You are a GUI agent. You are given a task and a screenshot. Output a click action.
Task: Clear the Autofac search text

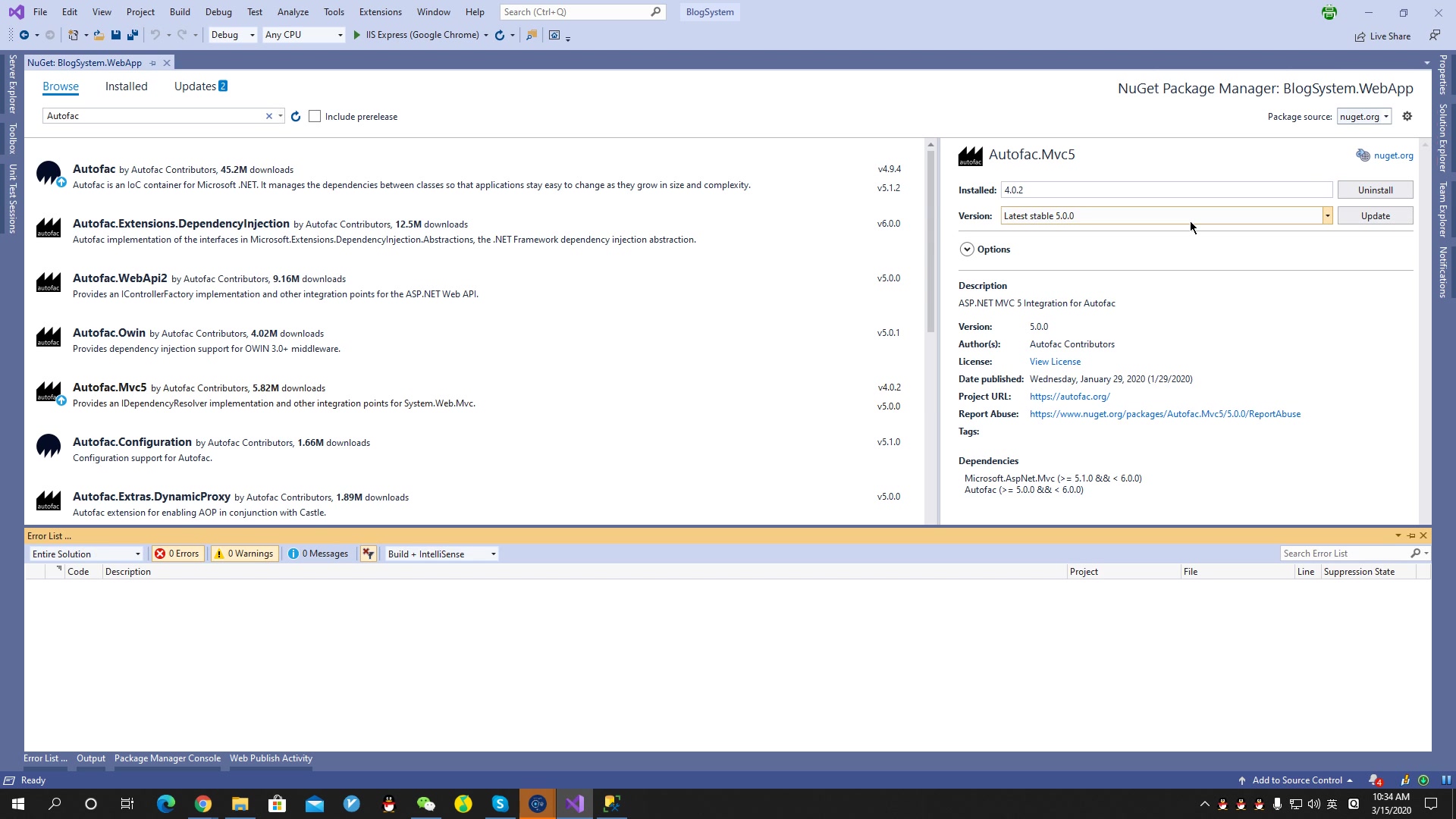pyautogui.click(x=268, y=116)
